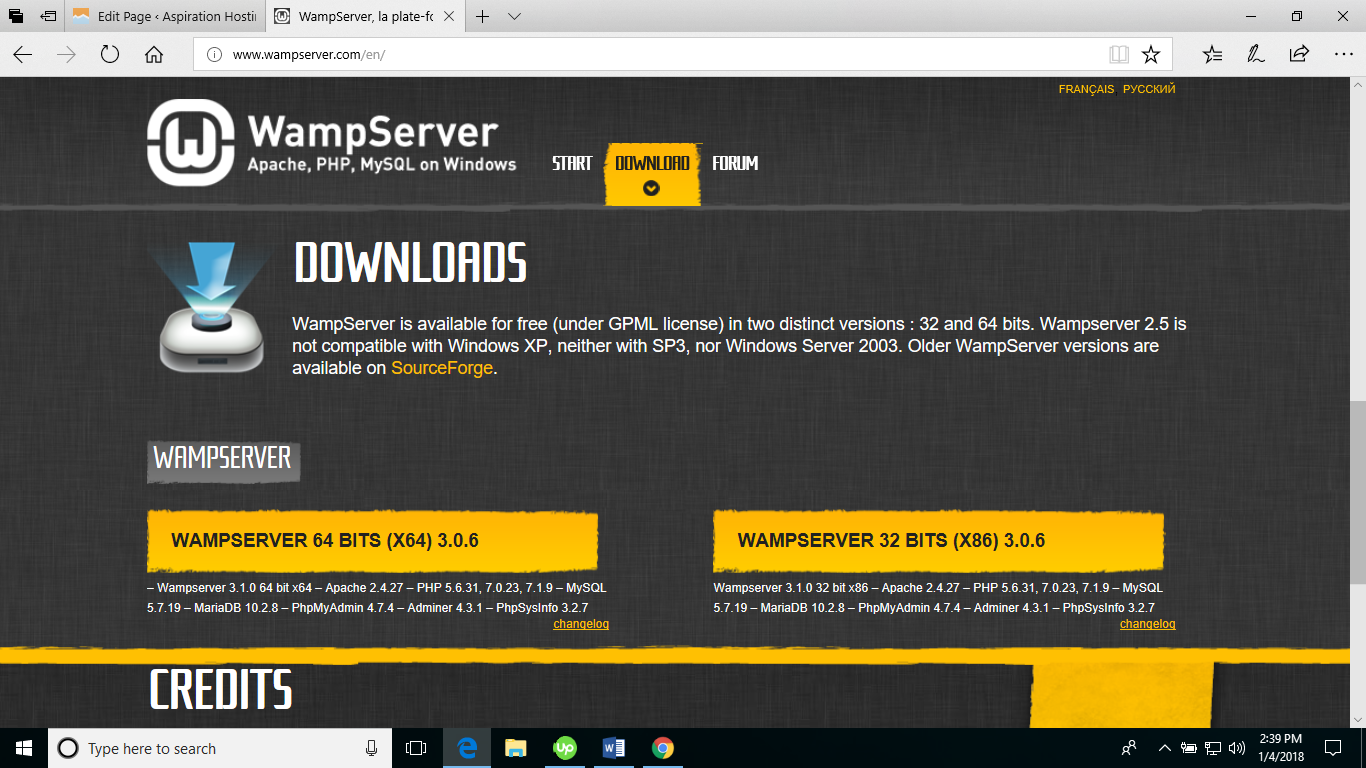Switch site language to РУССКИЙ
1366x768 pixels.
1149,89
